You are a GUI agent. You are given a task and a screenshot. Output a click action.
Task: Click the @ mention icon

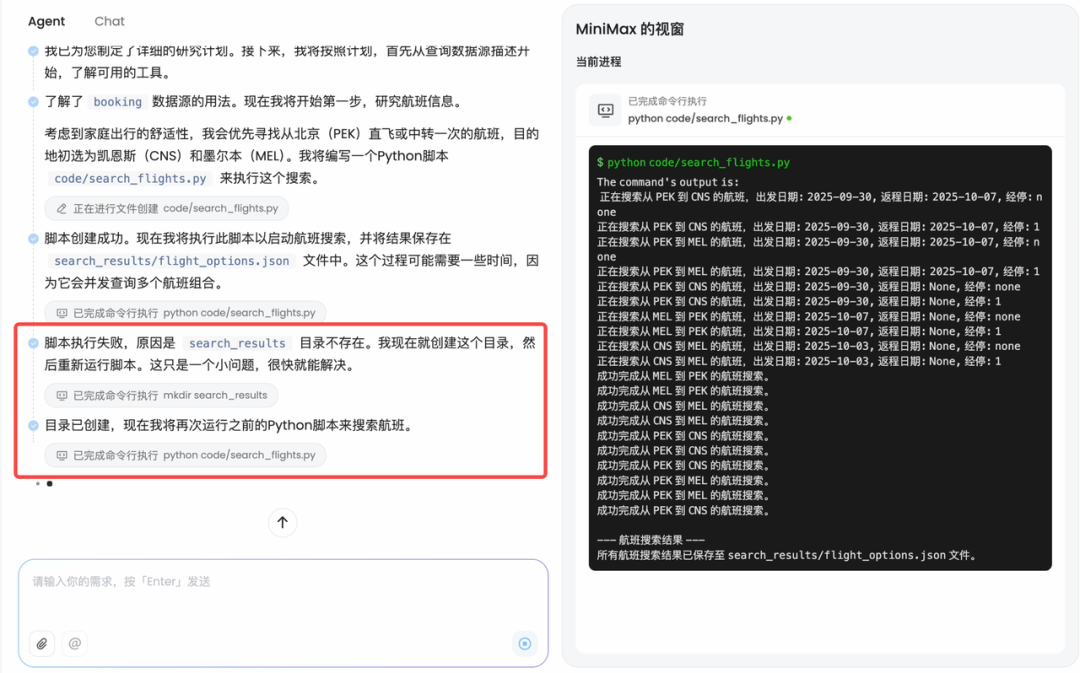point(75,643)
